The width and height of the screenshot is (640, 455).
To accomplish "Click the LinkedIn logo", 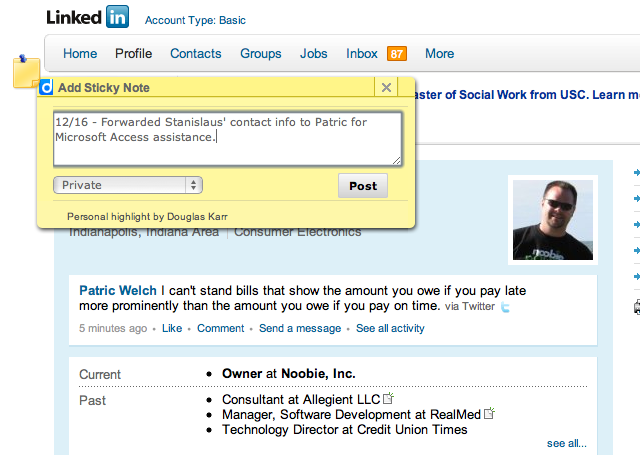I will [x=88, y=18].
